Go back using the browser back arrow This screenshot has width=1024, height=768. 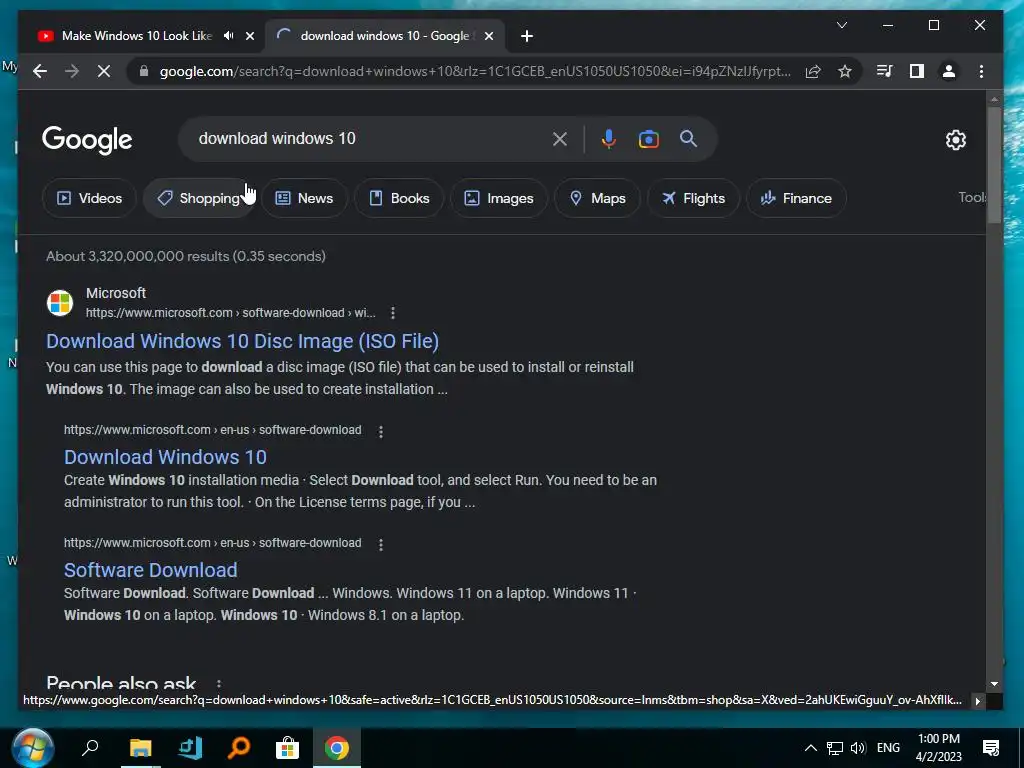coord(40,71)
